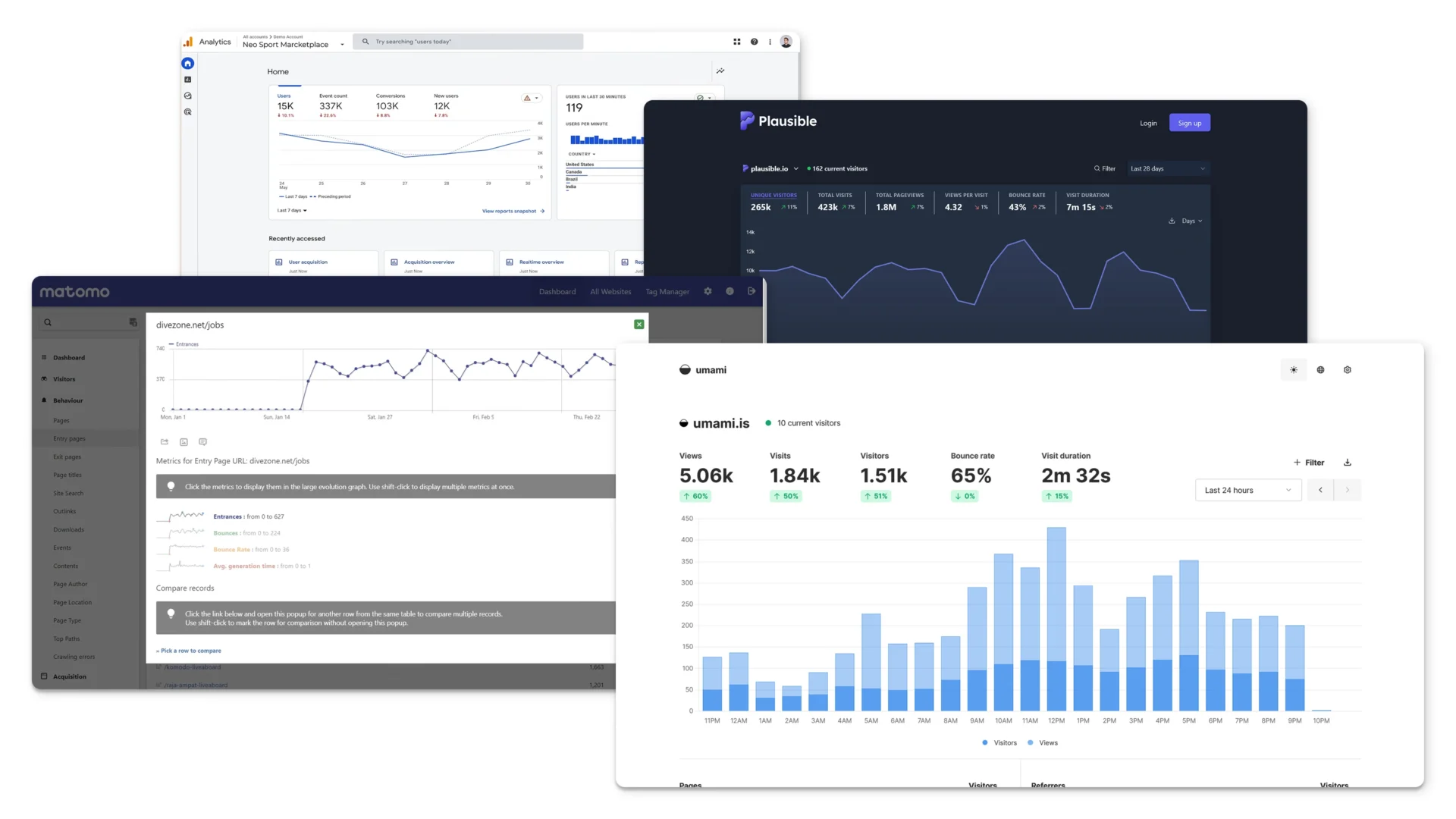Open umami settings gear icon
This screenshot has height=819, width=1456.
click(1348, 370)
